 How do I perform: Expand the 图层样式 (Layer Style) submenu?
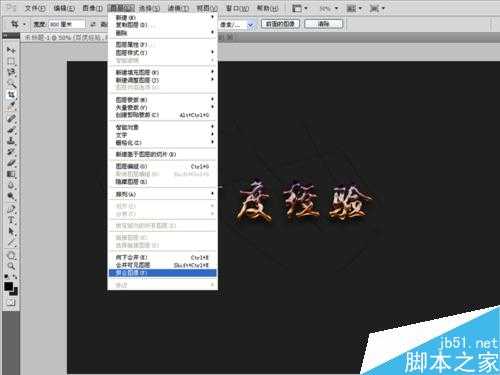coord(163,52)
